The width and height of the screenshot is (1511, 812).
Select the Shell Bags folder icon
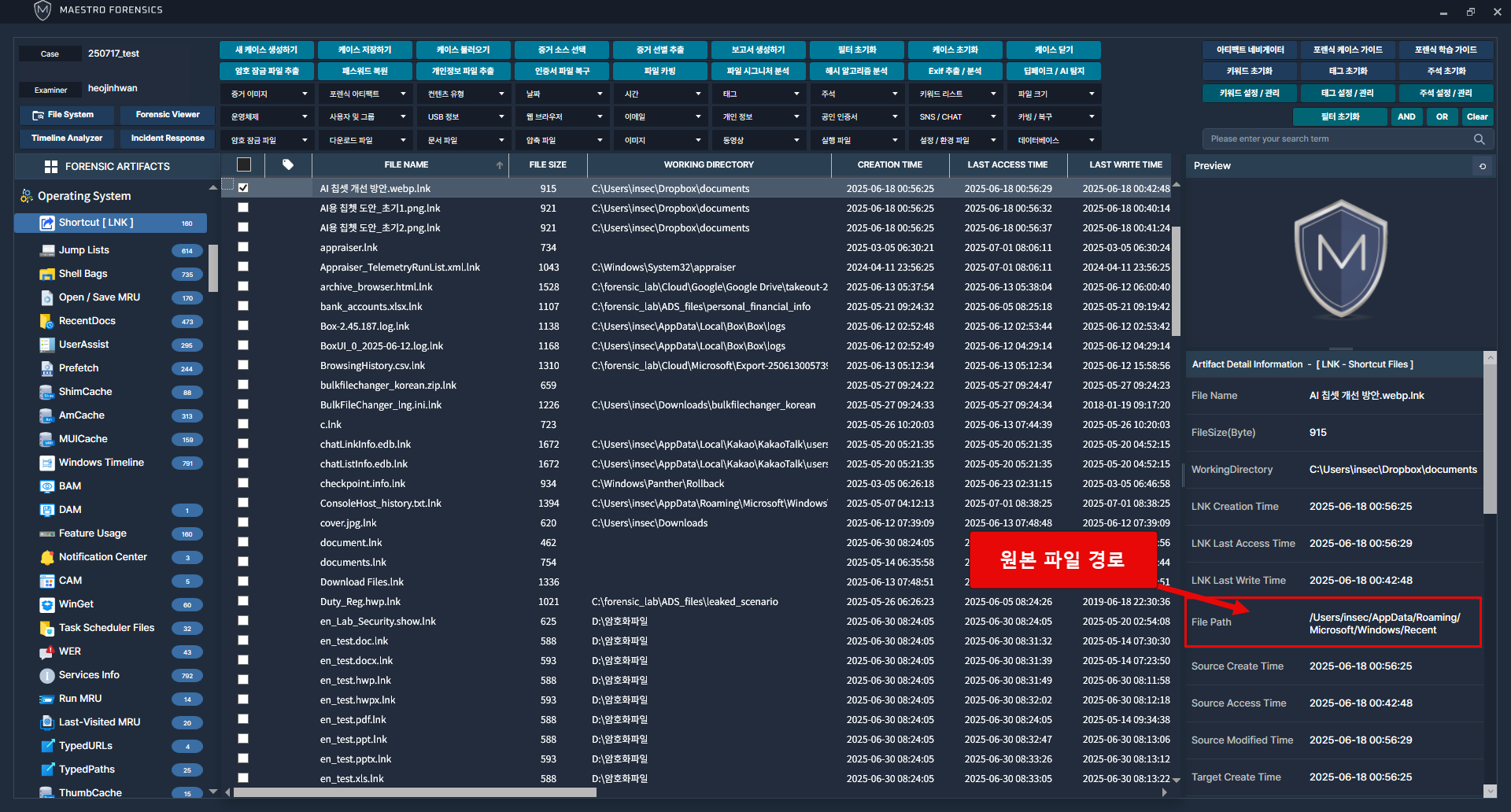coord(47,274)
